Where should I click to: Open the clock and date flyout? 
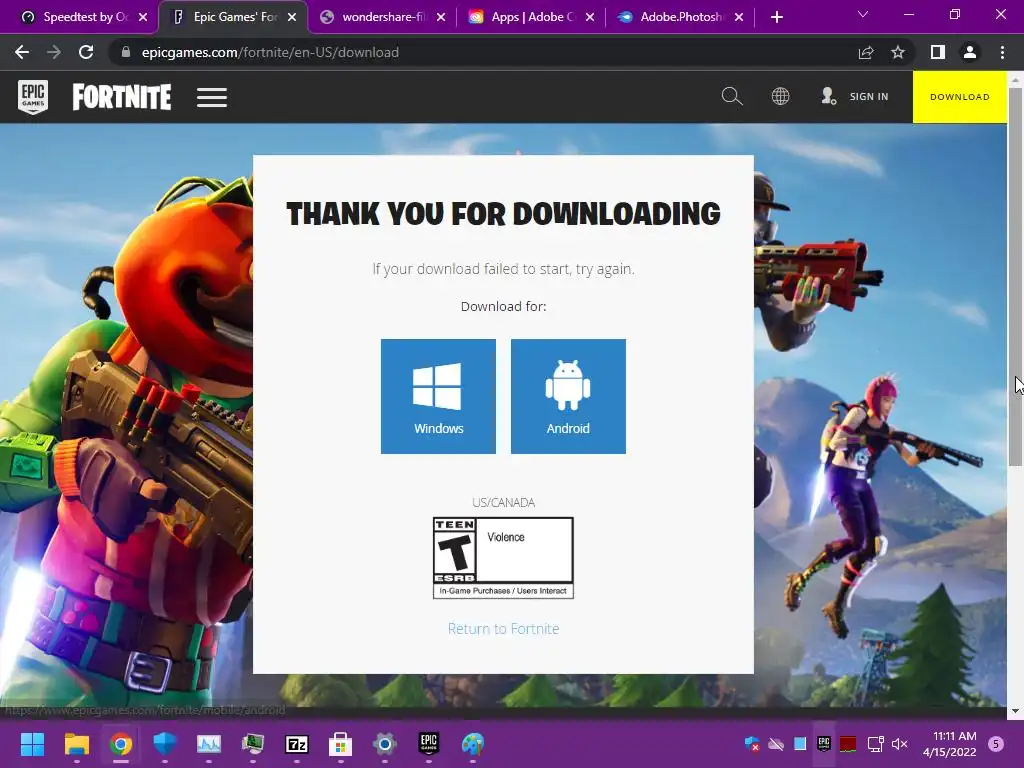coord(950,744)
